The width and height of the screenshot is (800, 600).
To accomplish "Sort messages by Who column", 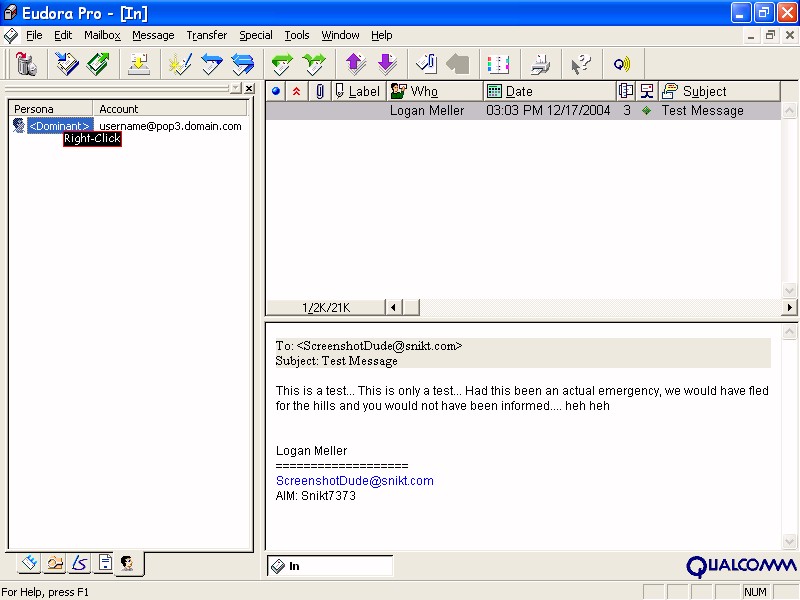I will click(434, 91).
